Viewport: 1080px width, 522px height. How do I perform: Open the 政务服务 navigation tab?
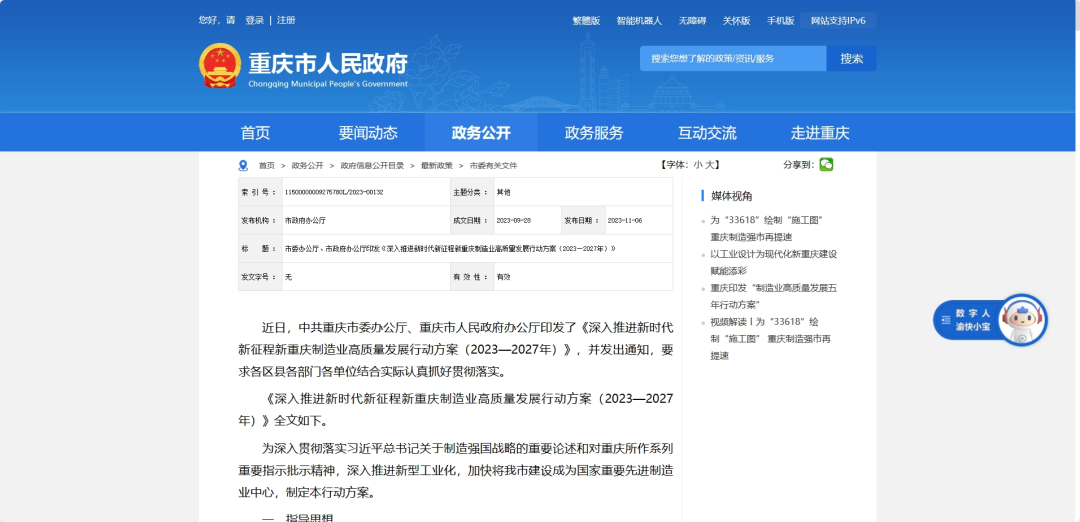(594, 132)
